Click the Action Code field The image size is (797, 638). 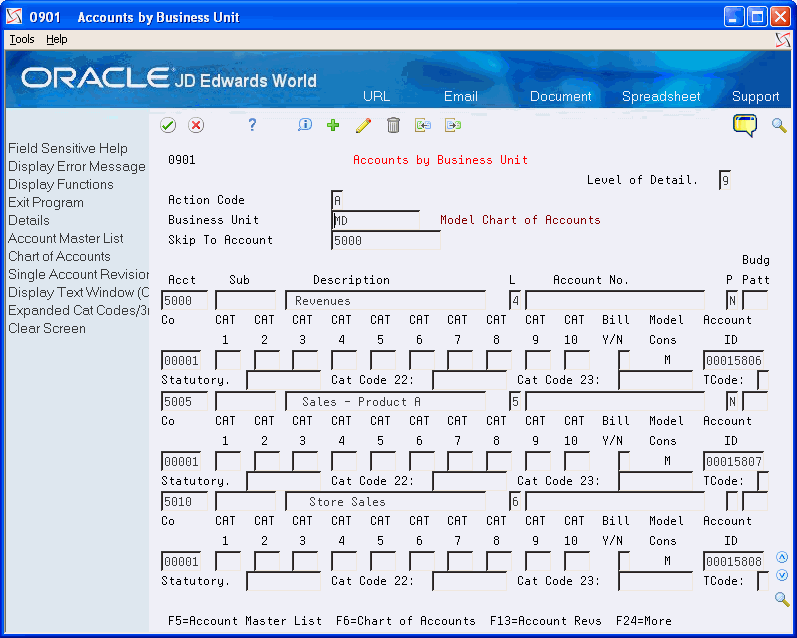(x=337, y=200)
